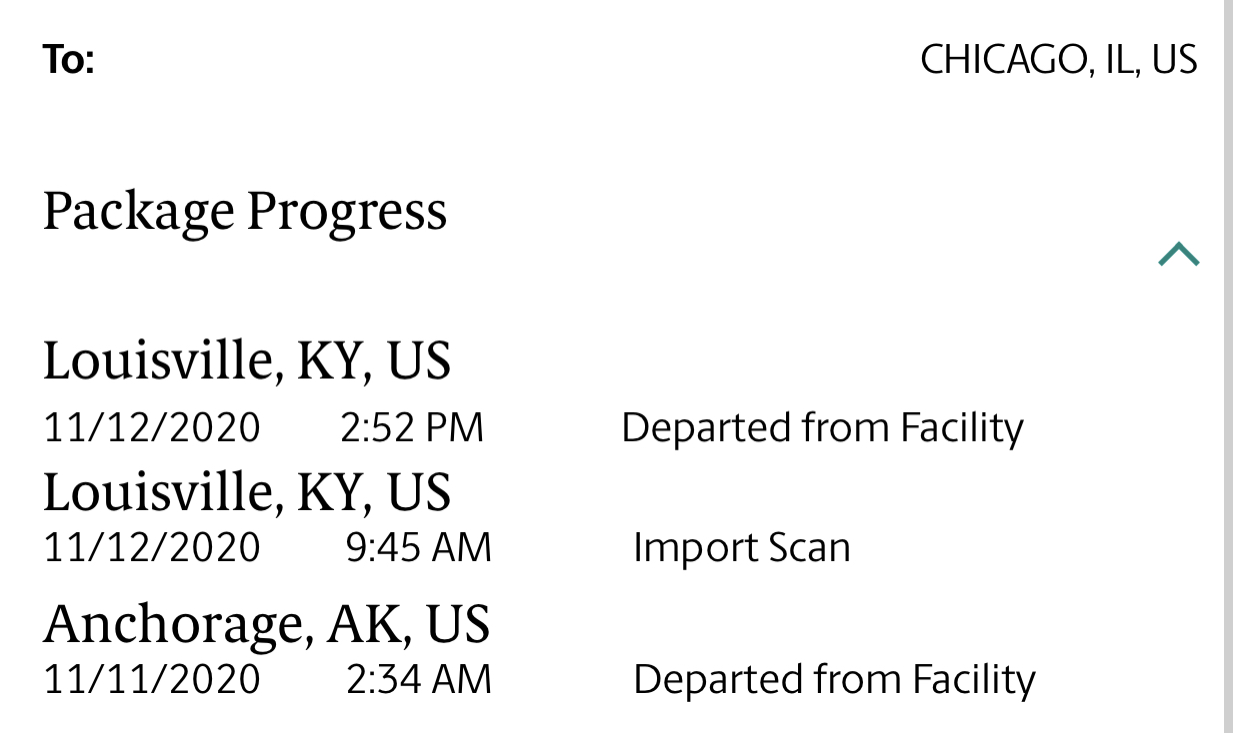Click the 2:52 PM timestamp
1242x733 pixels.
(412, 428)
